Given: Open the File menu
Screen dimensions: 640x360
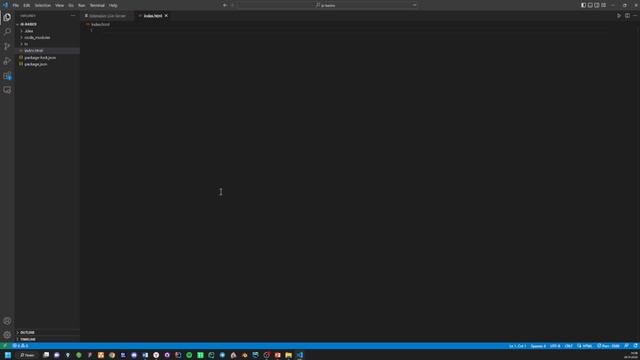Looking at the screenshot, I should (16, 5).
